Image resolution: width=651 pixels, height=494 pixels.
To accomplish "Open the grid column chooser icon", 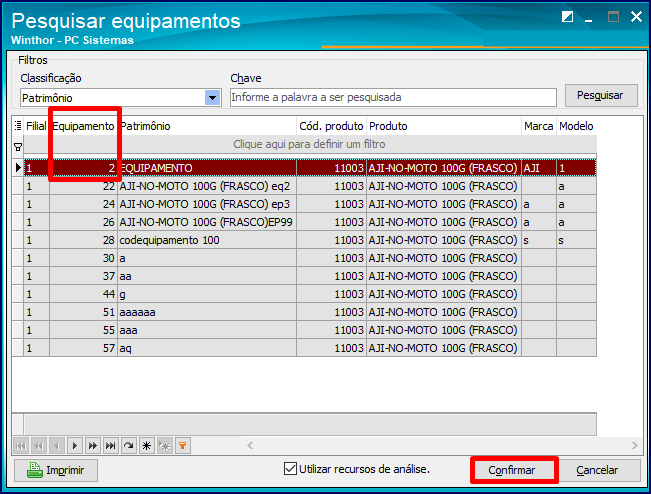I will pos(18,126).
